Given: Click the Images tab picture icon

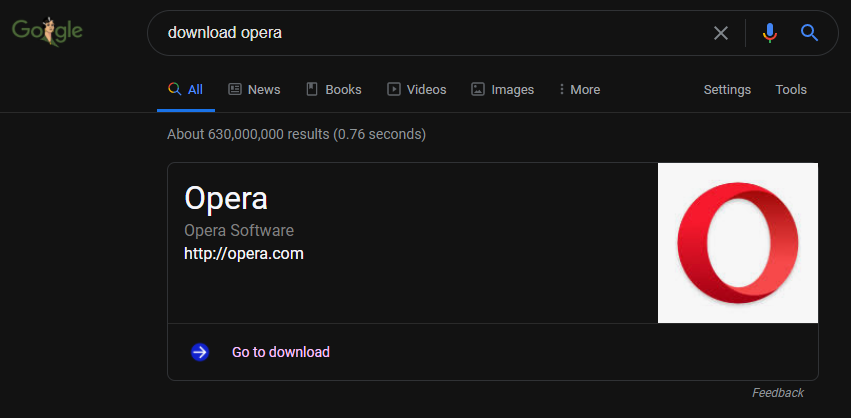Looking at the screenshot, I should (x=478, y=89).
